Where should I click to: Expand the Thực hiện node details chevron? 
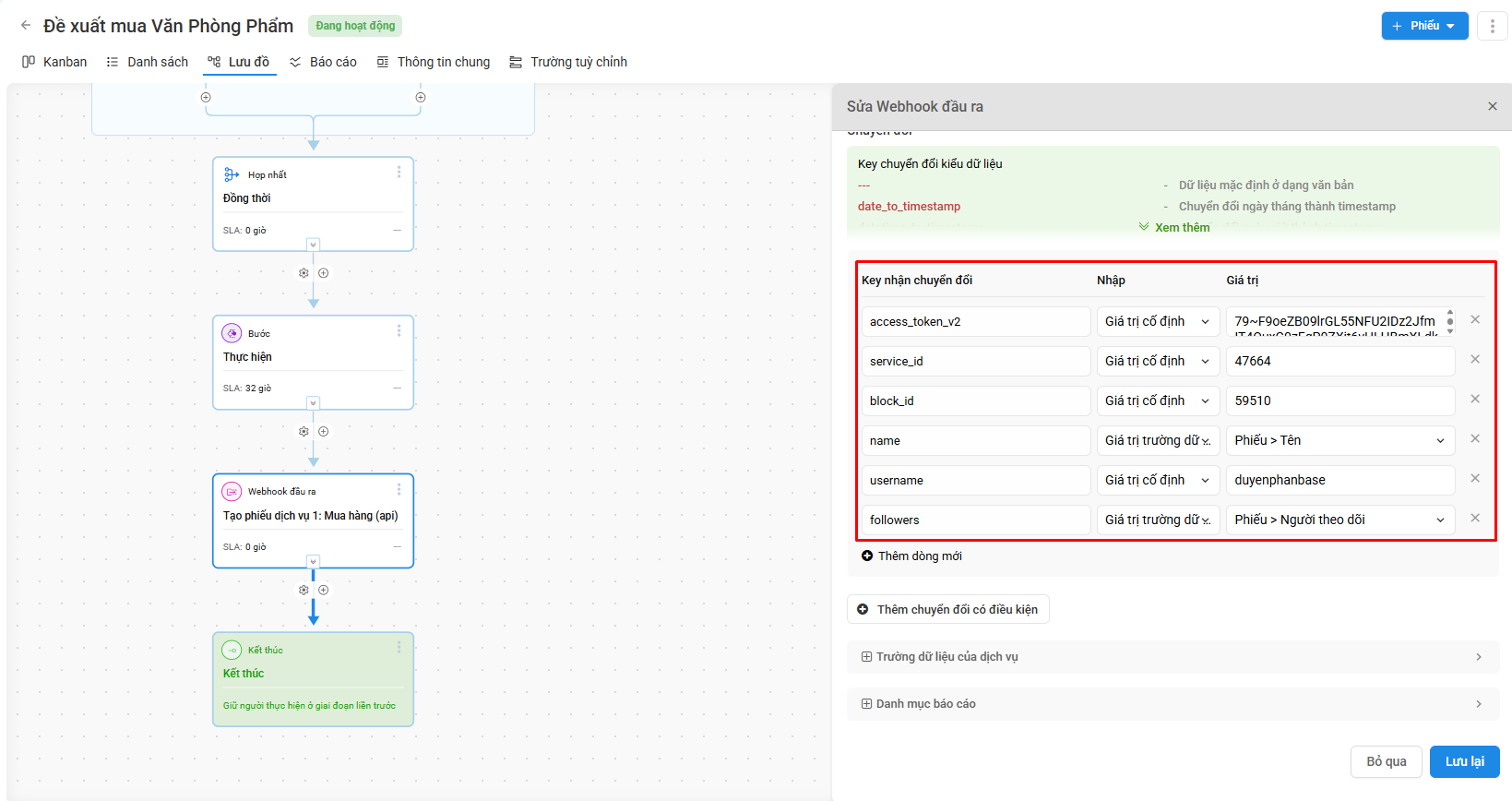[x=314, y=403]
